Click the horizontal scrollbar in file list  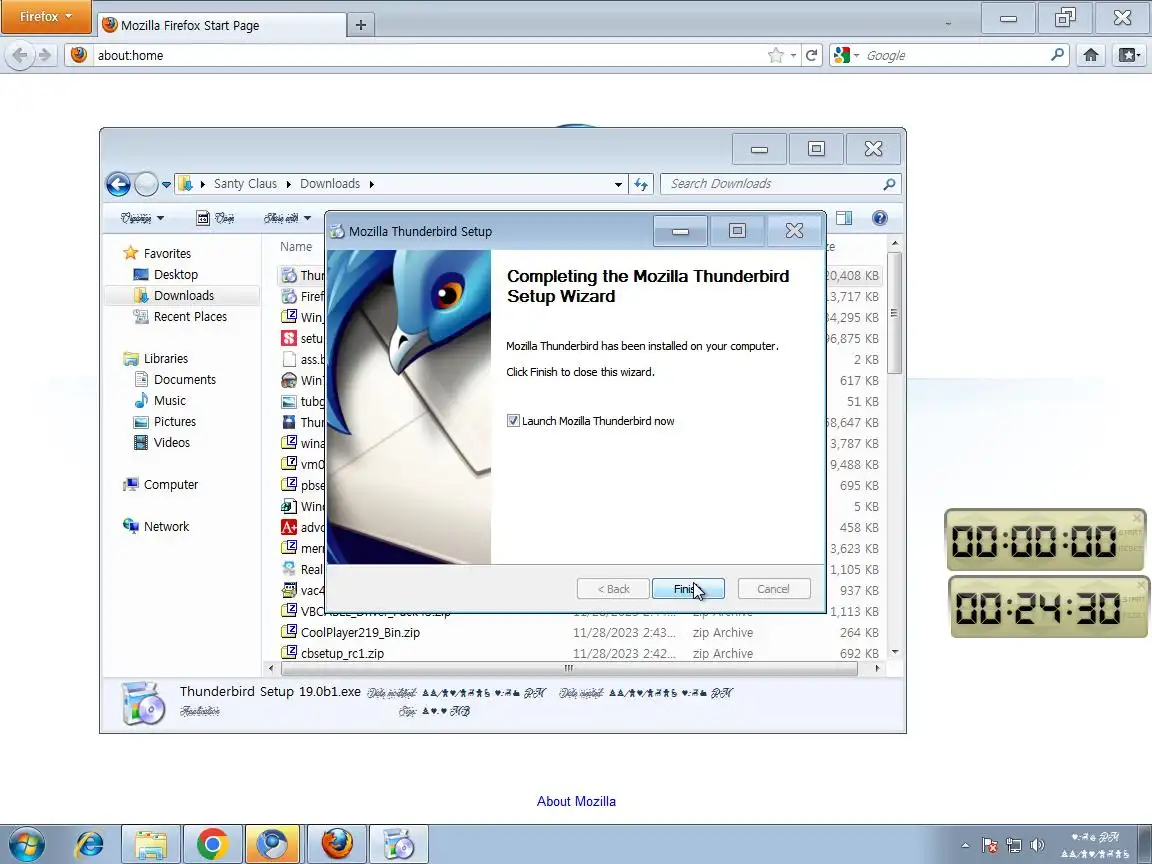(x=569, y=669)
